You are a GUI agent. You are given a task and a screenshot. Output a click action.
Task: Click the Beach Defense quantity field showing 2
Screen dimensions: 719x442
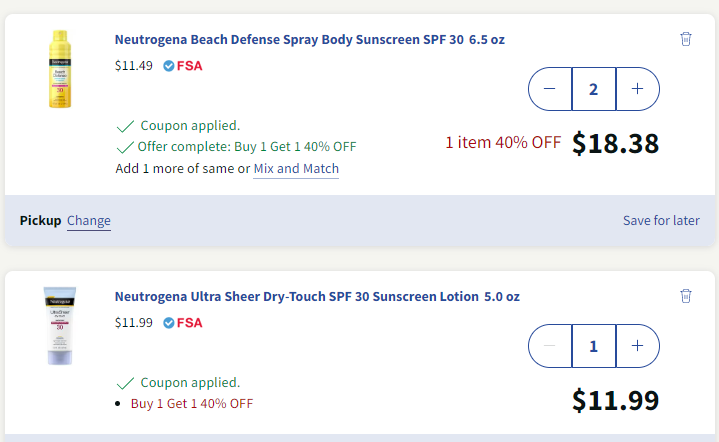pyautogui.click(x=593, y=89)
